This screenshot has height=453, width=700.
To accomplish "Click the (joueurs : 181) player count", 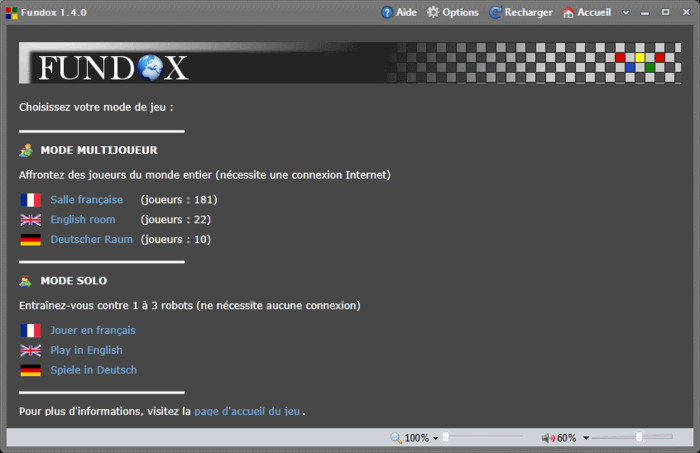I will coord(179,199).
